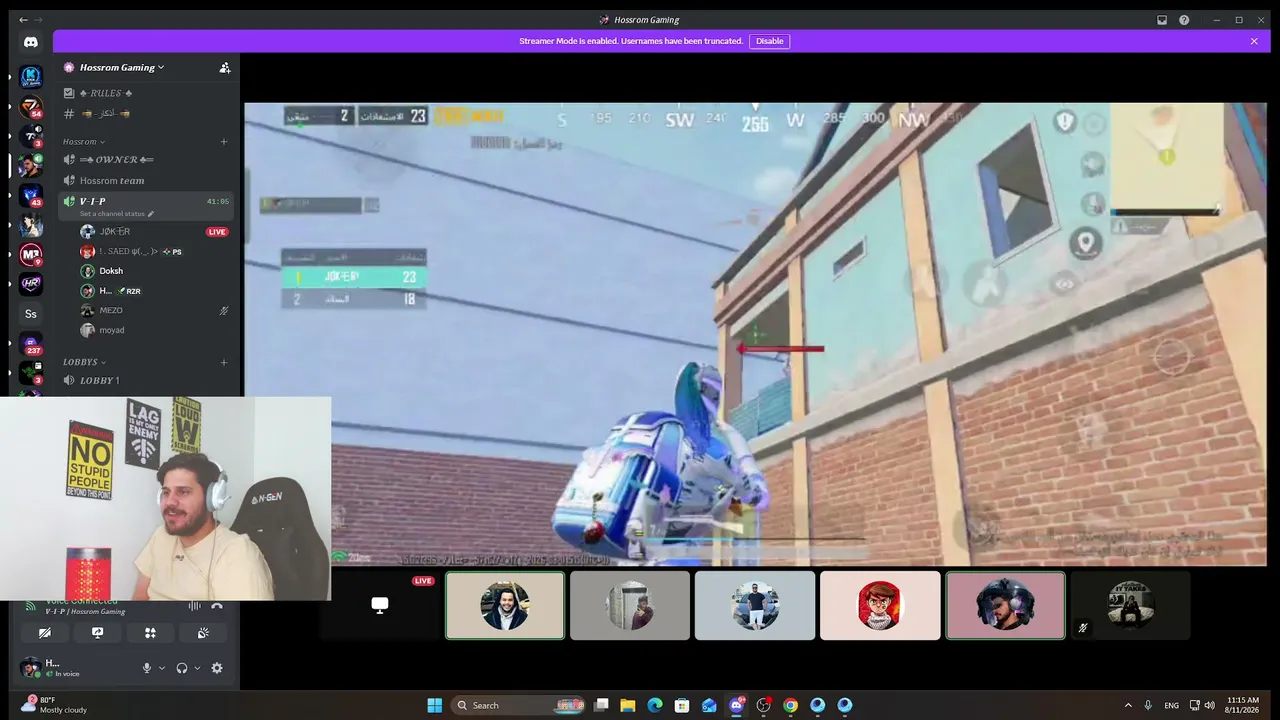The image size is (1280, 720).
Task: Toggle microphone mute in user panel
Action: coord(147,668)
